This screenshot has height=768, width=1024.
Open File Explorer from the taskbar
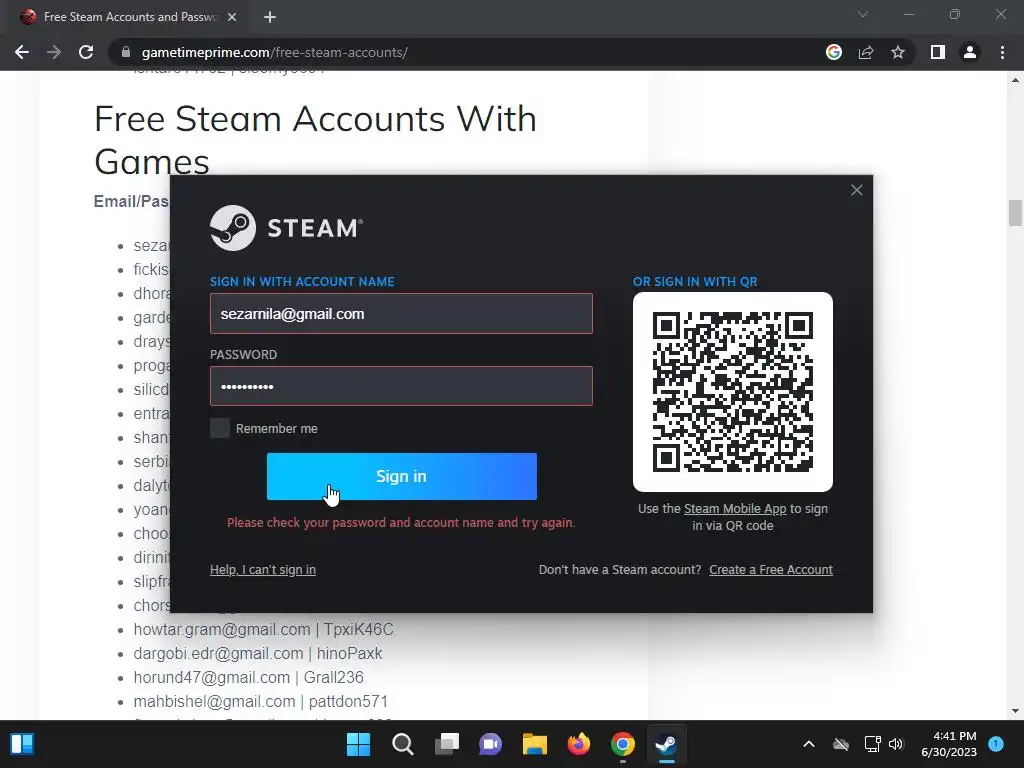pyautogui.click(x=534, y=744)
